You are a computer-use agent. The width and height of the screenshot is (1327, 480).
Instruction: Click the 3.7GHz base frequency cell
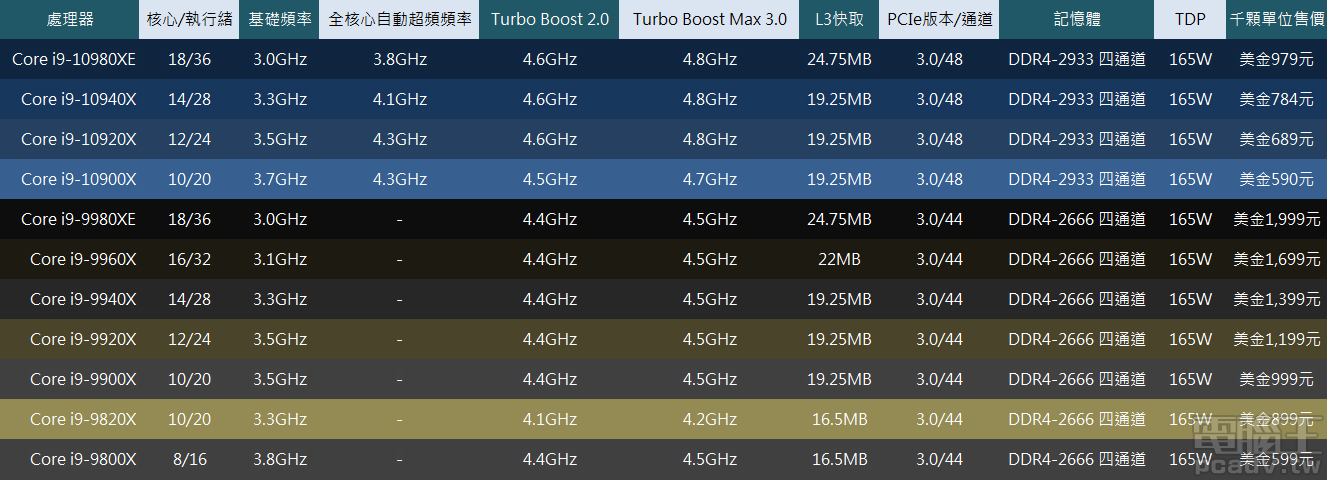[279, 179]
